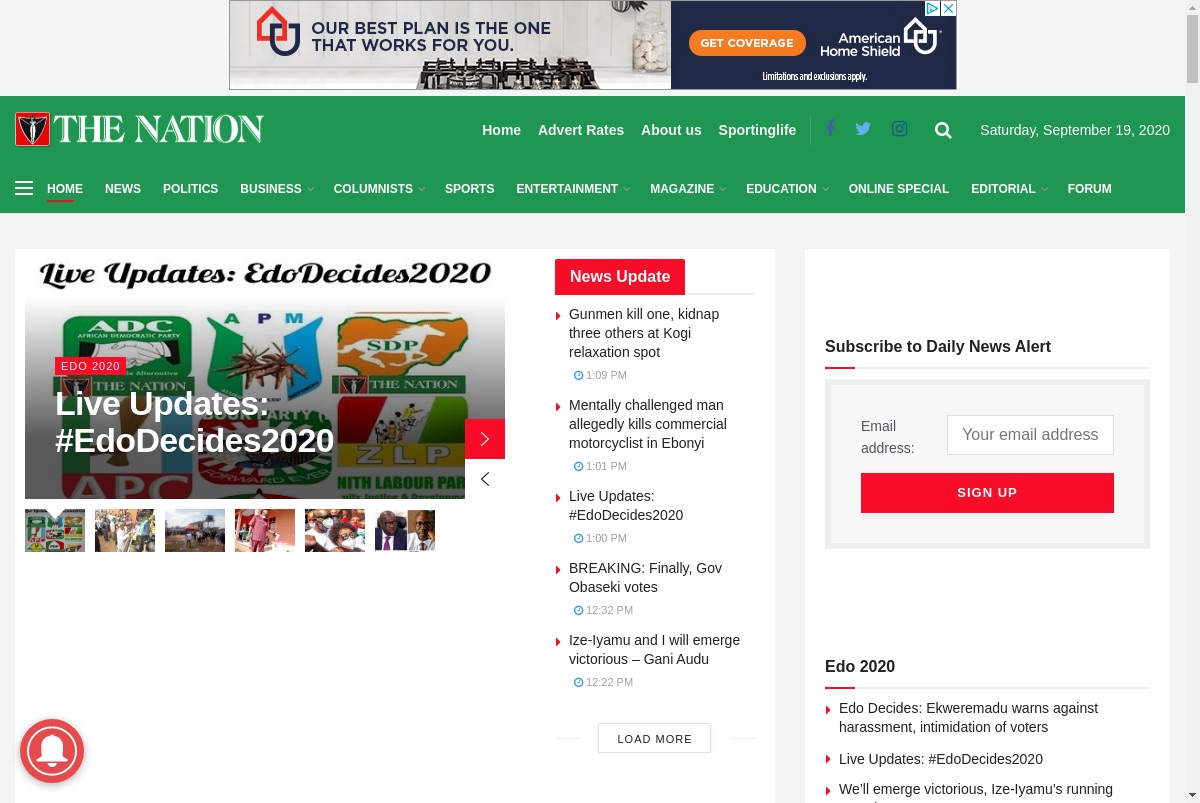Advance slider with red next arrow
This screenshot has width=1200, height=803.
click(485, 439)
